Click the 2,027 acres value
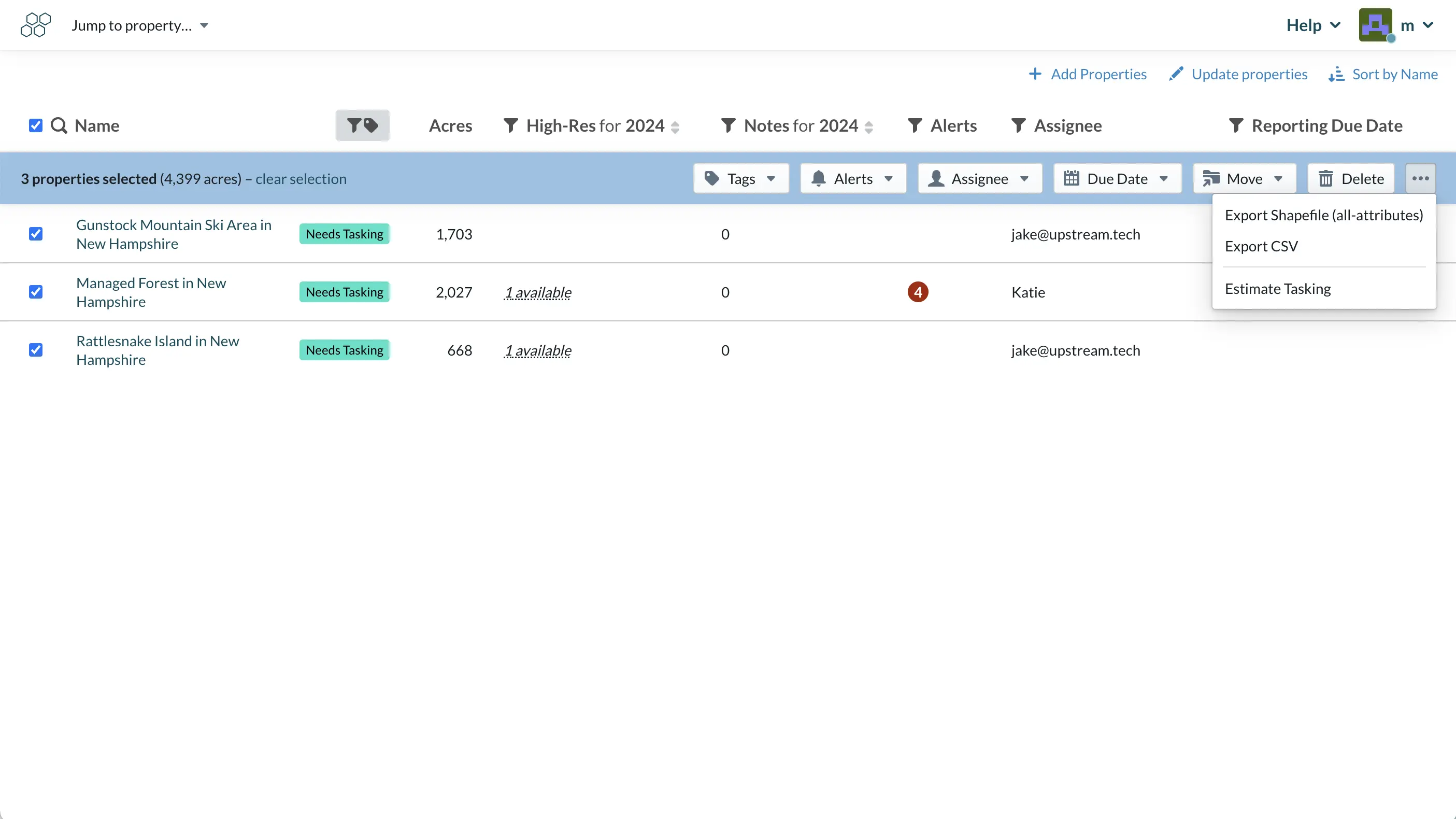Image resolution: width=1456 pixels, height=819 pixels. (454, 292)
